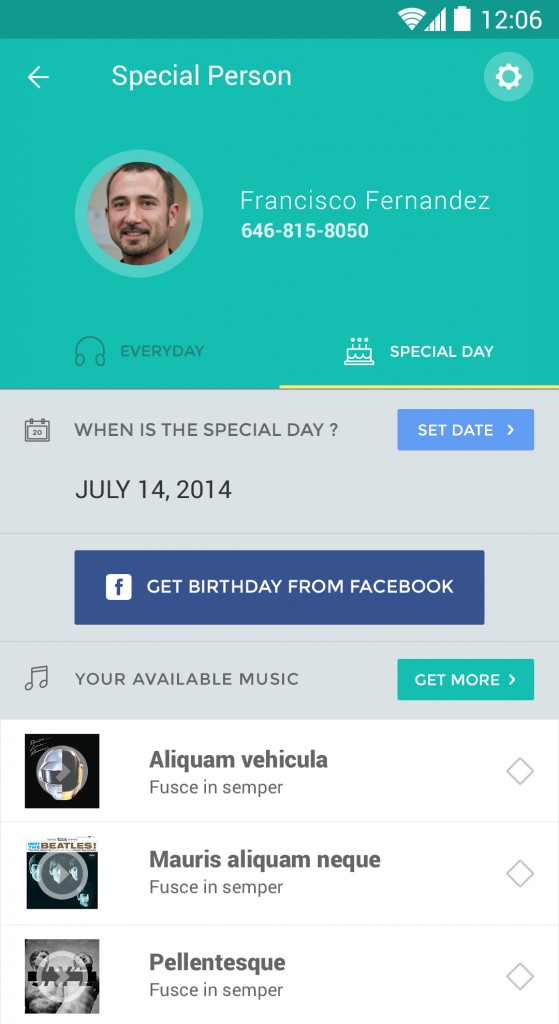The height and width of the screenshot is (1024, 559).
Task: Go back using the arrow icon
Action: click(38, 77)
